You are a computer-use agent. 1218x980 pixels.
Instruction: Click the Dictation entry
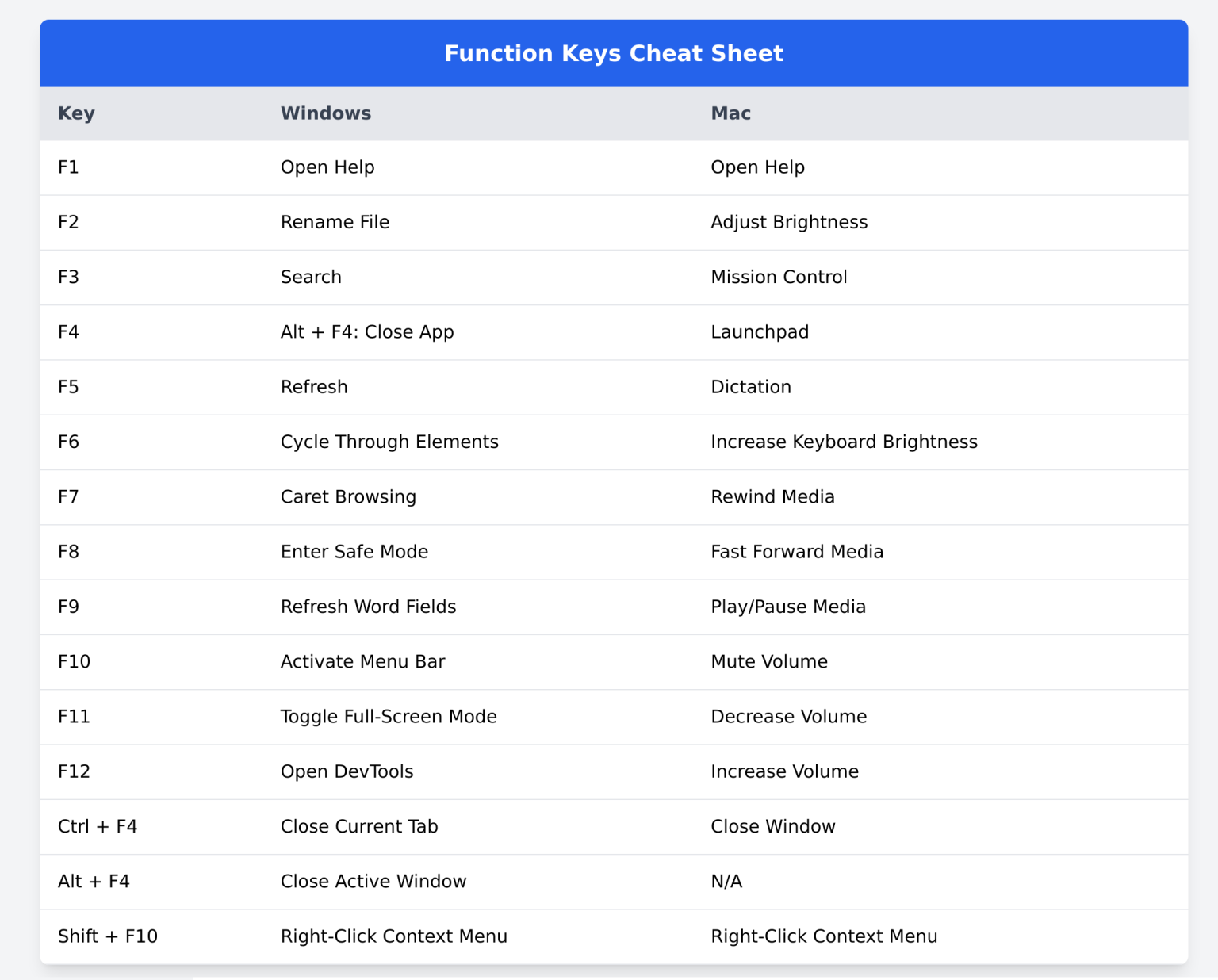pos(750,387)
